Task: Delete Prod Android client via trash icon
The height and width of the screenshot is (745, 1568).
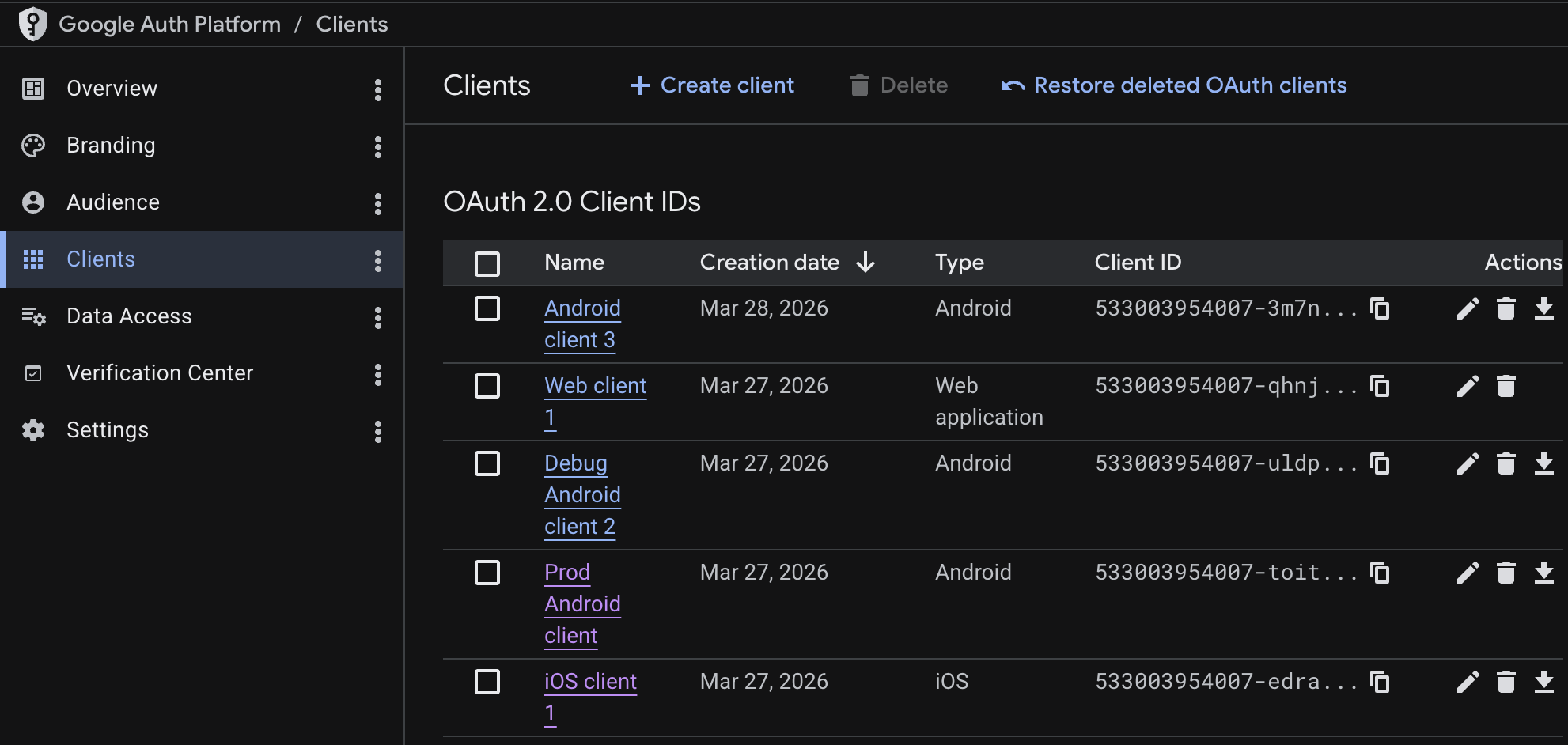Action: (x=1506, y=573)
